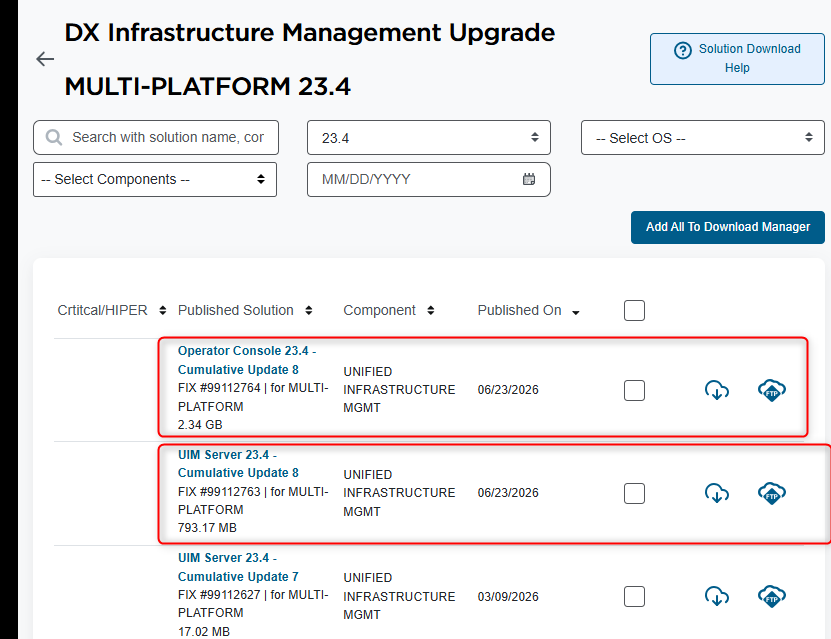Go back using the left arrow icon
Image resolution: width=831 pixels, height=639 pixels.
point(45,59)
